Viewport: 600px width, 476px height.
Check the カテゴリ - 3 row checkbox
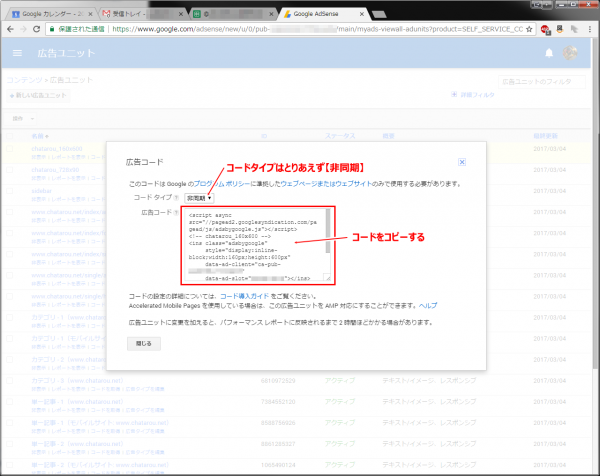tap(10, 381)
